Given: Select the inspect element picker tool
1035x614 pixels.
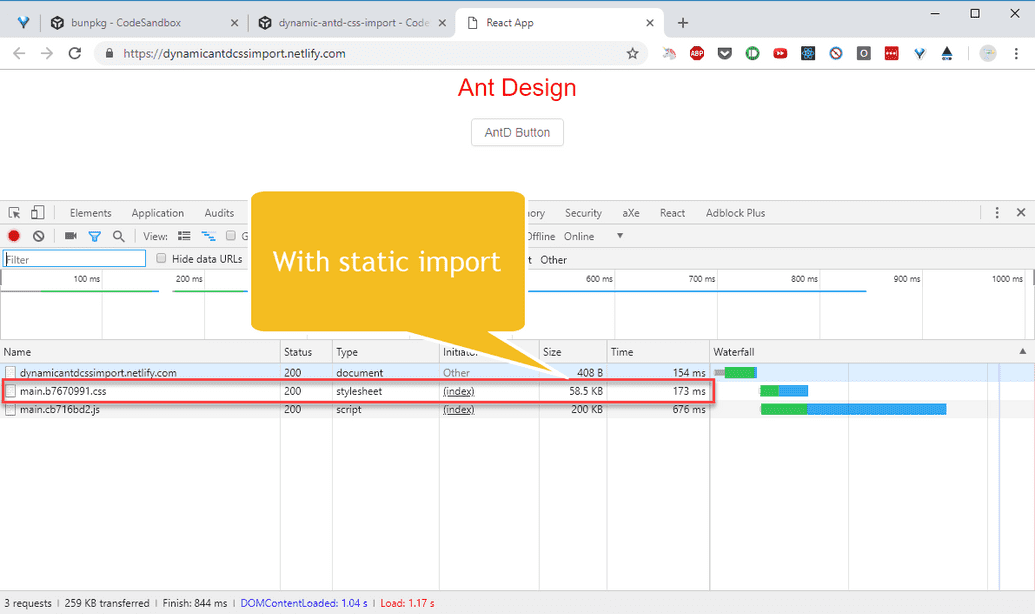Looking at the screenshot, I should [x=14, y=212].
